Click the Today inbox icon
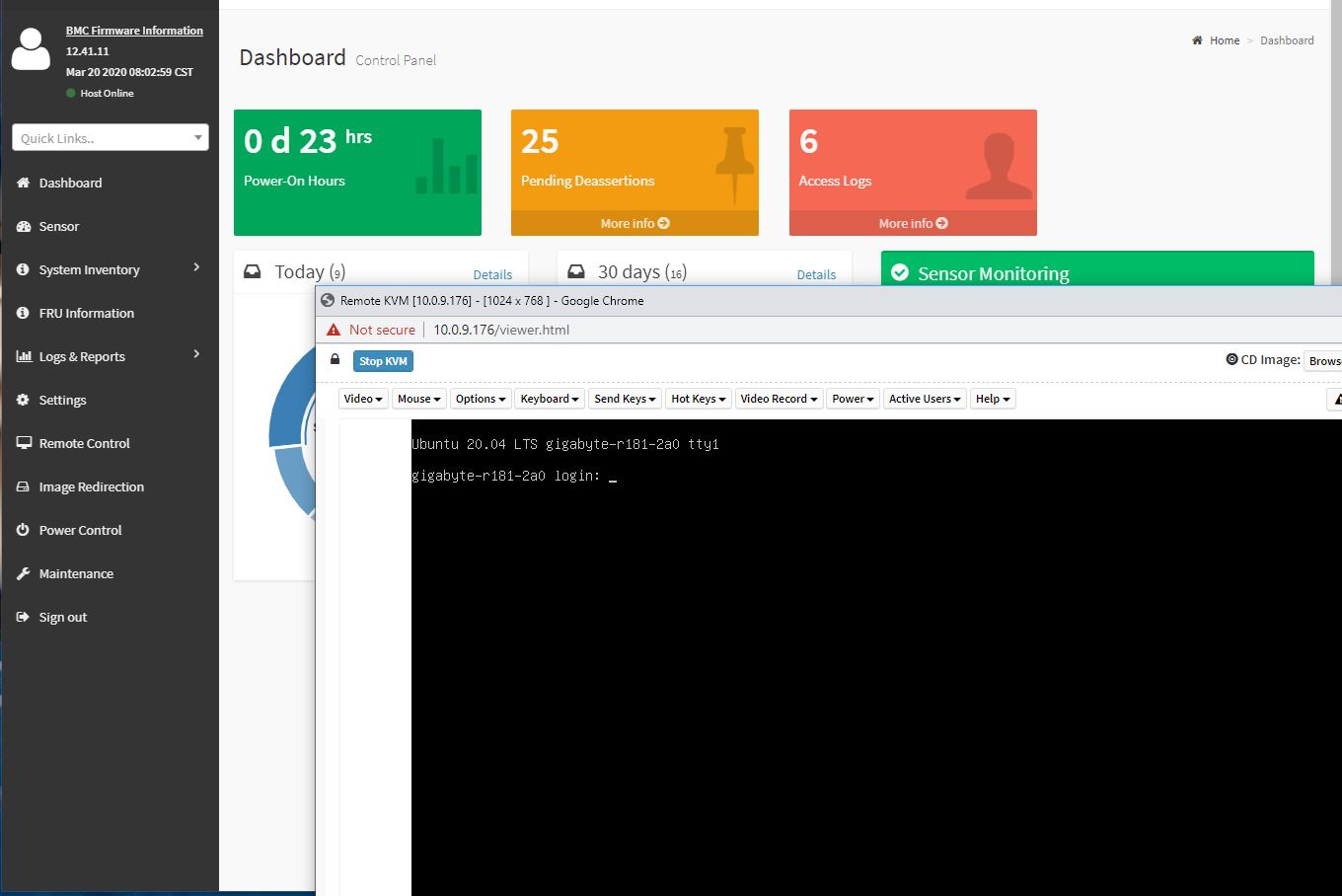Image resolution: width=1342 pixels, height=896 pixels. 253,271
